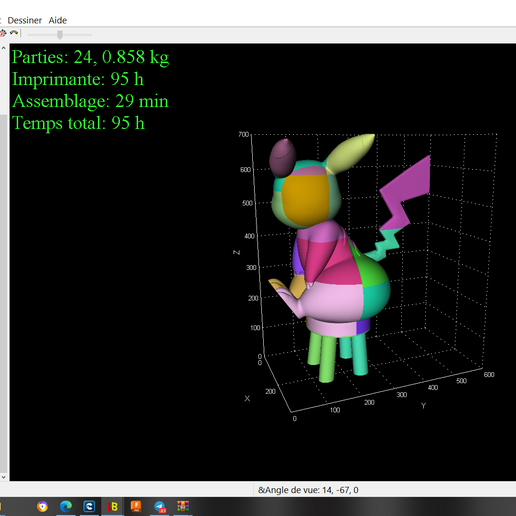The height and width of the screenshot is (516, 516).
Task: Open Microsoft Edge from the taskbar
Action: (66, 507)
